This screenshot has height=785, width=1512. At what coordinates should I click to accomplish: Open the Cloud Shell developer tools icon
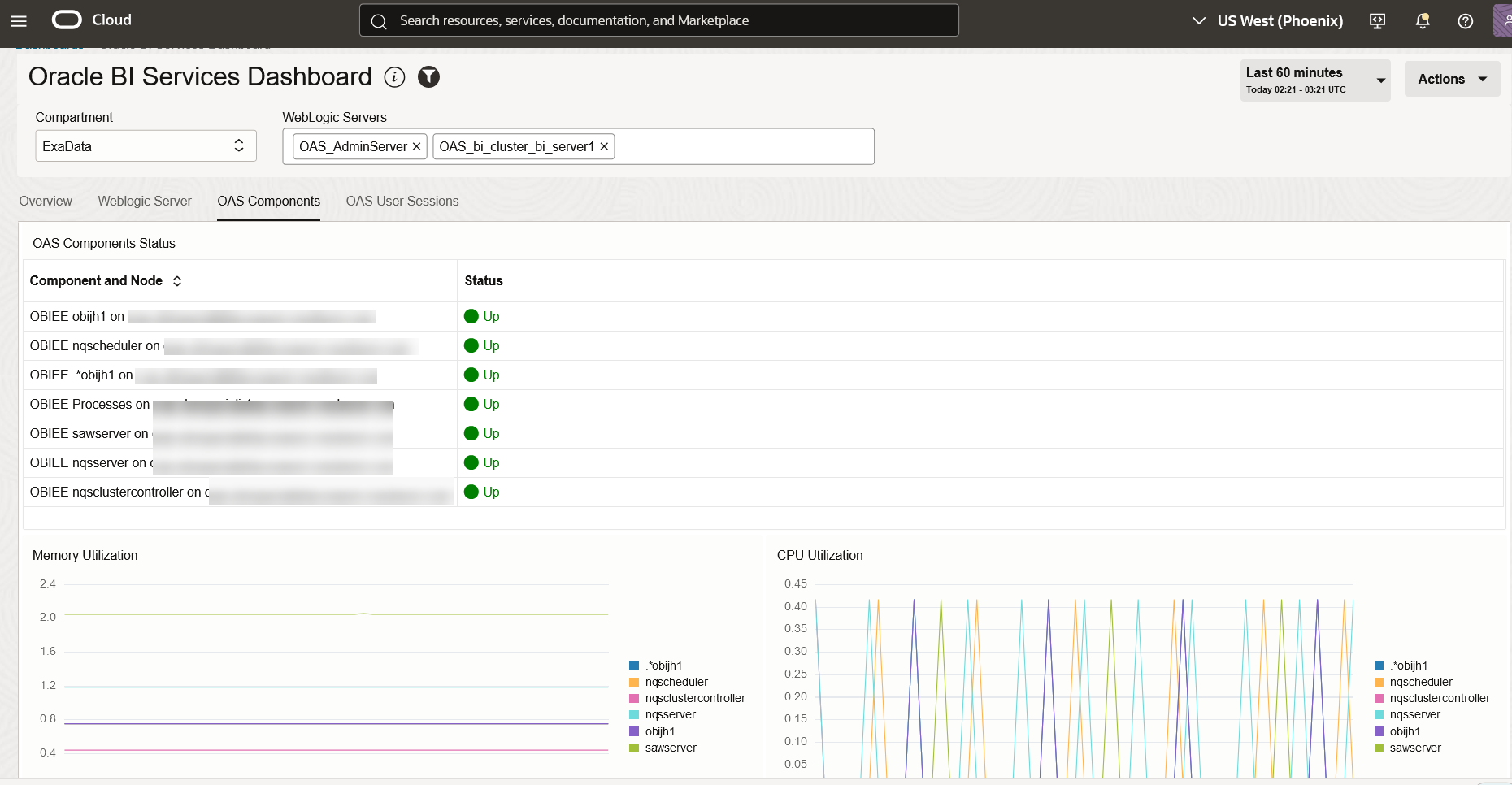click(x=1377, y=20)
